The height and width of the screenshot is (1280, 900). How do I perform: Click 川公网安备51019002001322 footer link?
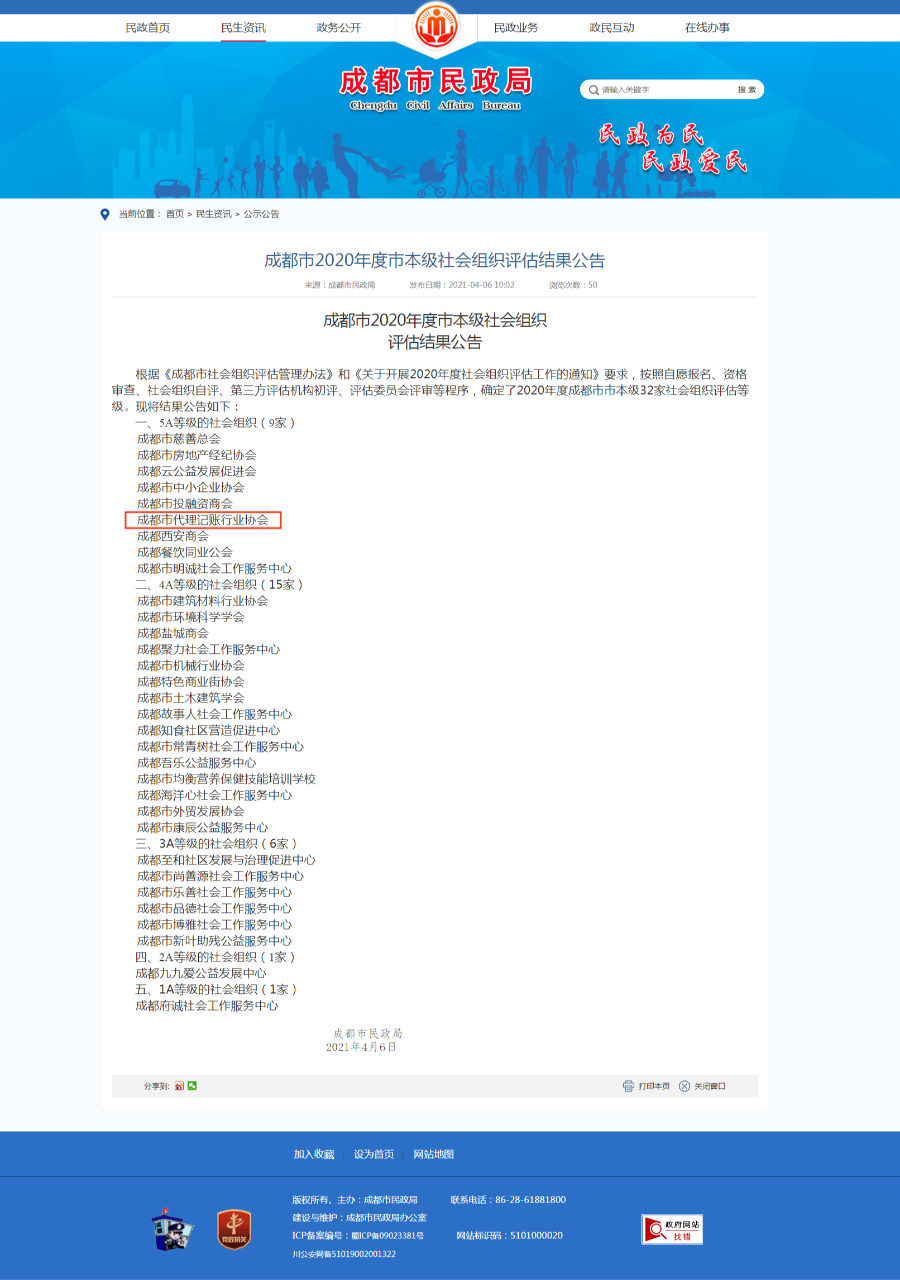click(344, 1254)
